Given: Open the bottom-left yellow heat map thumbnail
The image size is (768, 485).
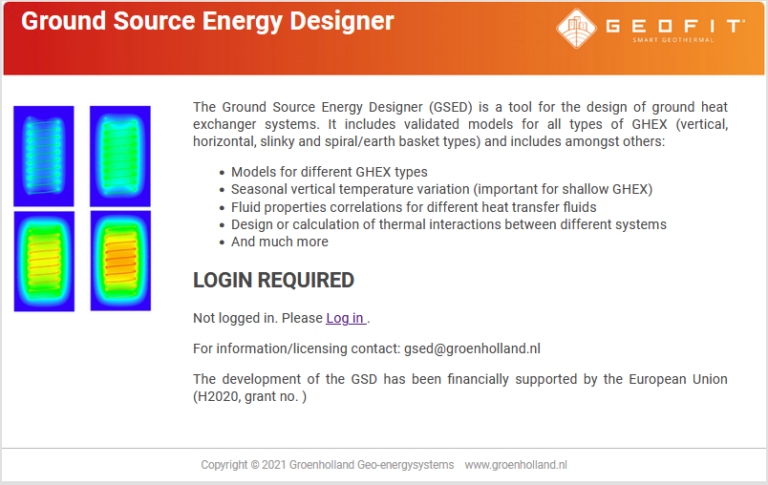Looking at the screenshot, I should (44, 261).
